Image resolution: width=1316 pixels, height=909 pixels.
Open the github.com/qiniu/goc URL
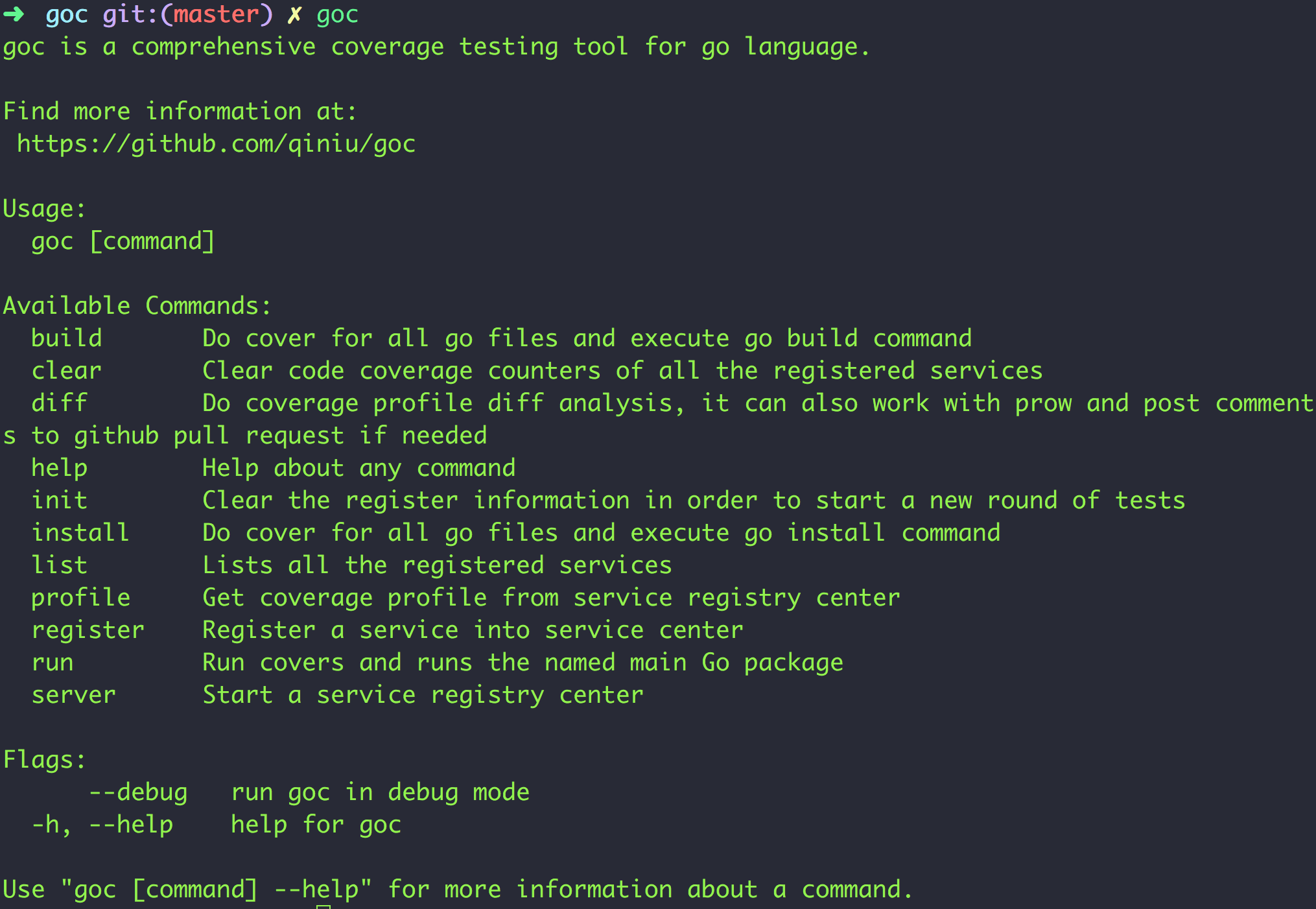[216, 144]
